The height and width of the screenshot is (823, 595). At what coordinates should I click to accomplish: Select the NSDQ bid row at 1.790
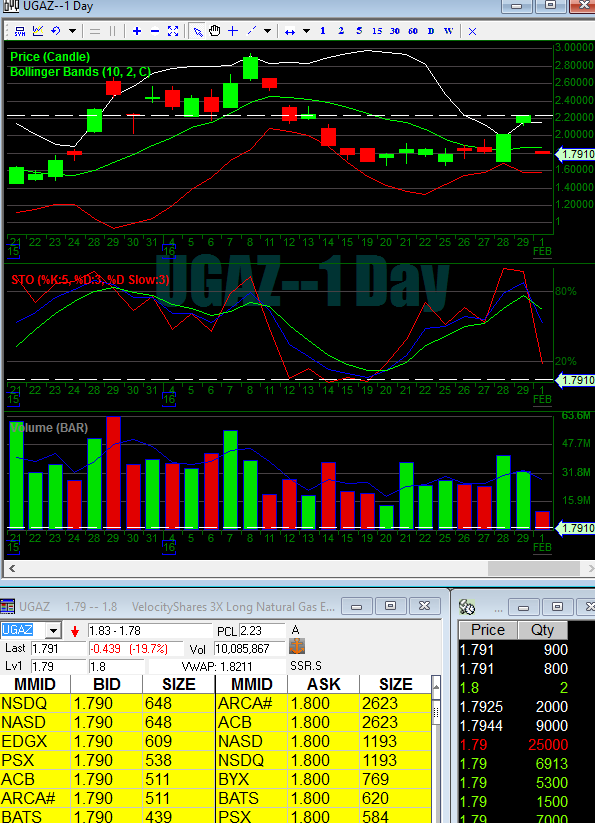108,703
